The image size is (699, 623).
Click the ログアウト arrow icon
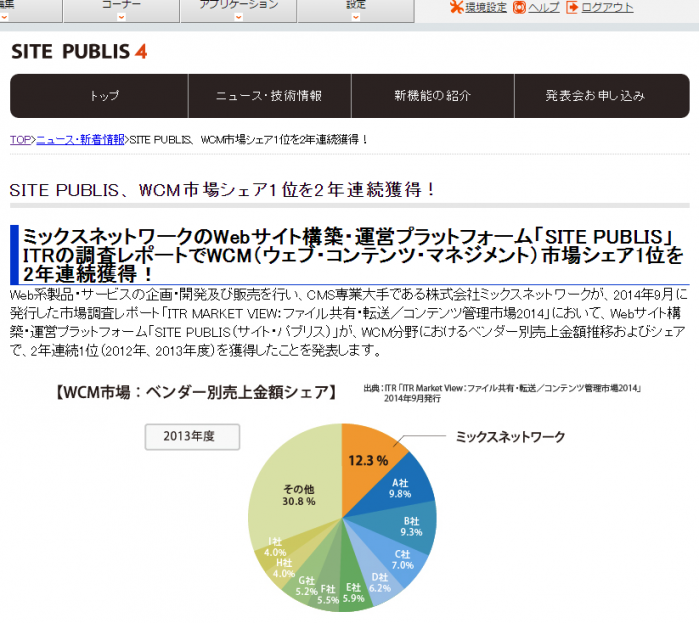[572, 7]
